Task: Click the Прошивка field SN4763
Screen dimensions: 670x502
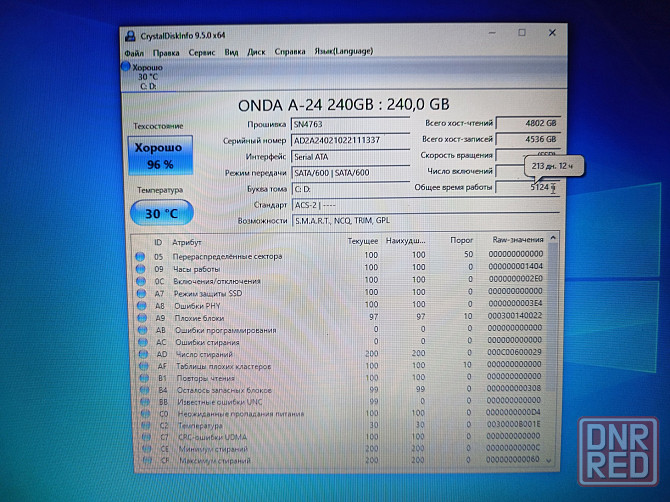Action: coord(350,124)
